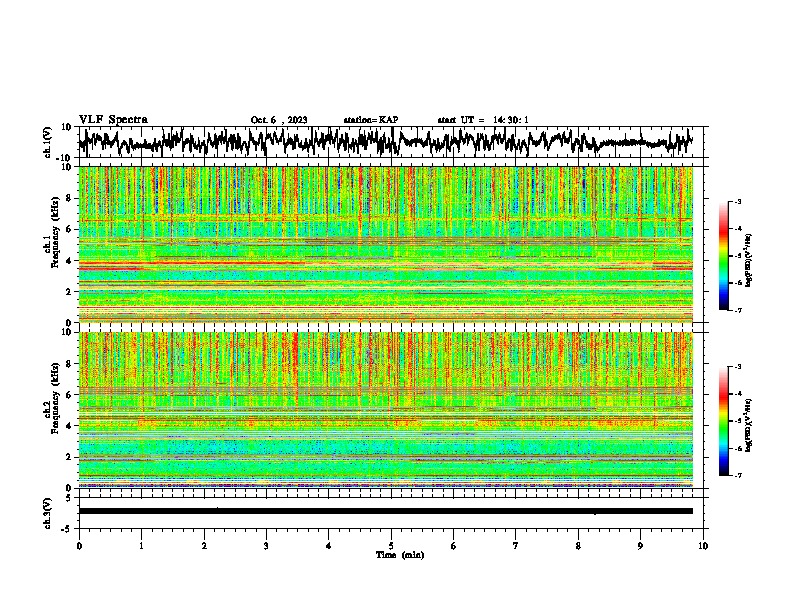Viewport: 792px width, 612px height.
Task: Click the "ch.3(V)" axis label
Action: 48,513
